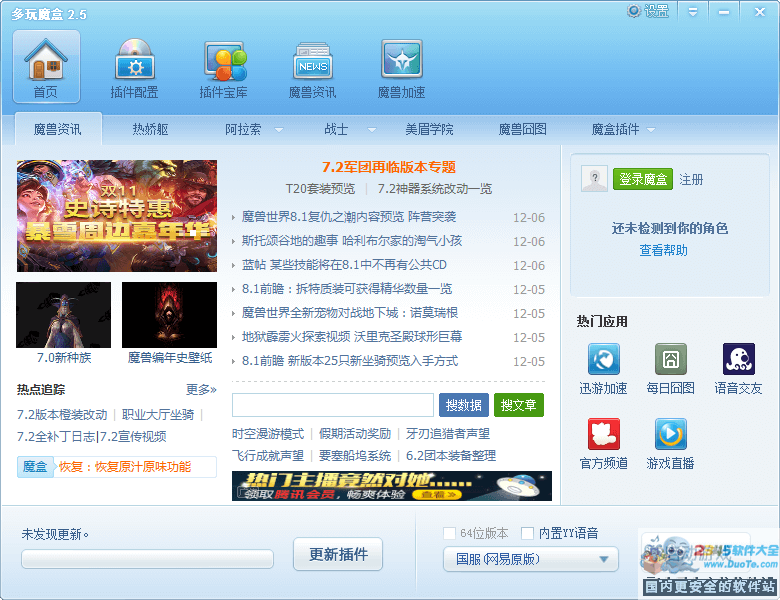This screenshot has height=600, width=780.
Task: Open news 8.1前瞻 新版本25只新坐骑预览
Action: pyautogui.click(x=350, y=361)
